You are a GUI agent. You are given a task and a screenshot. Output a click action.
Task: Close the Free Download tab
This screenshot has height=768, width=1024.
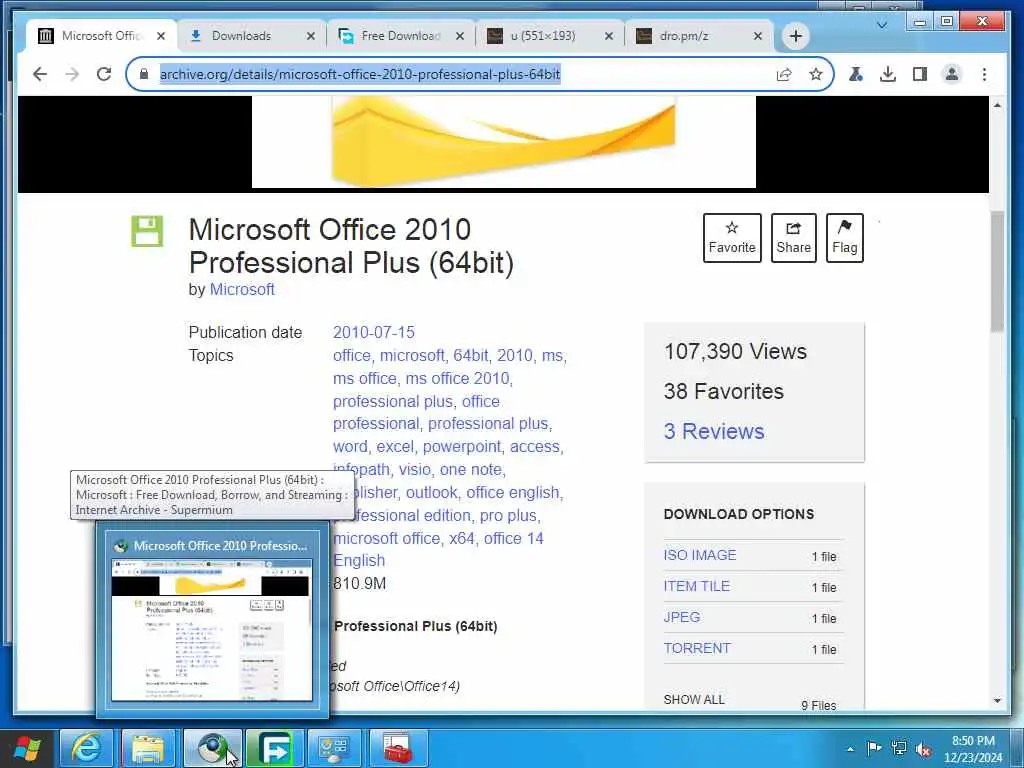point(460,36)
